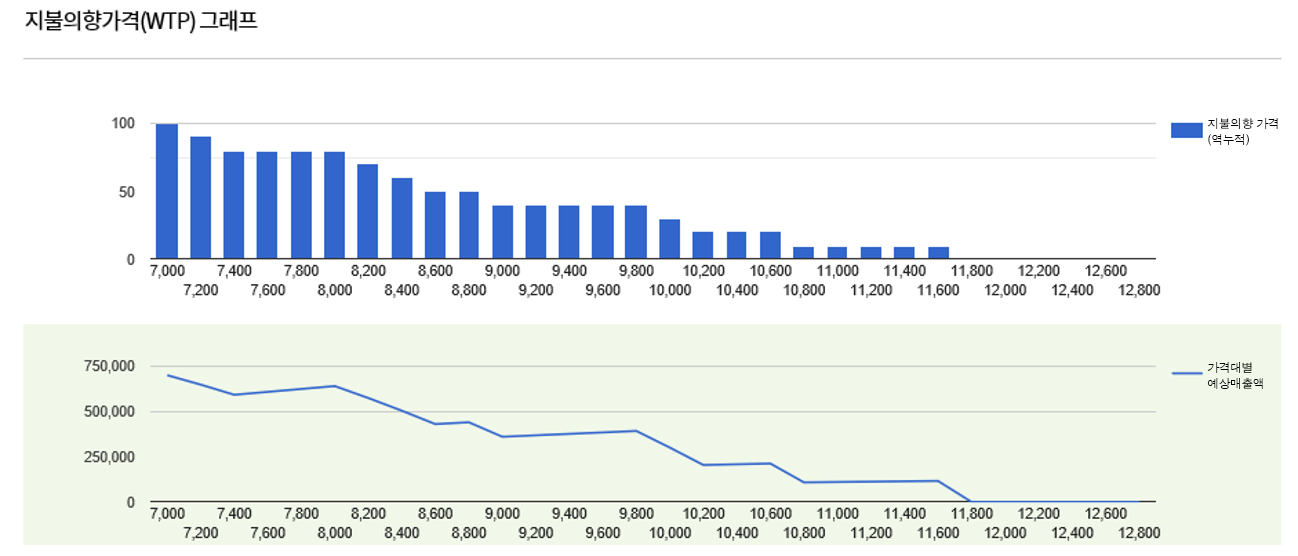
Task: Click the blue legend swatch for 지불의향 가격
Action: tap(1186, 130)
